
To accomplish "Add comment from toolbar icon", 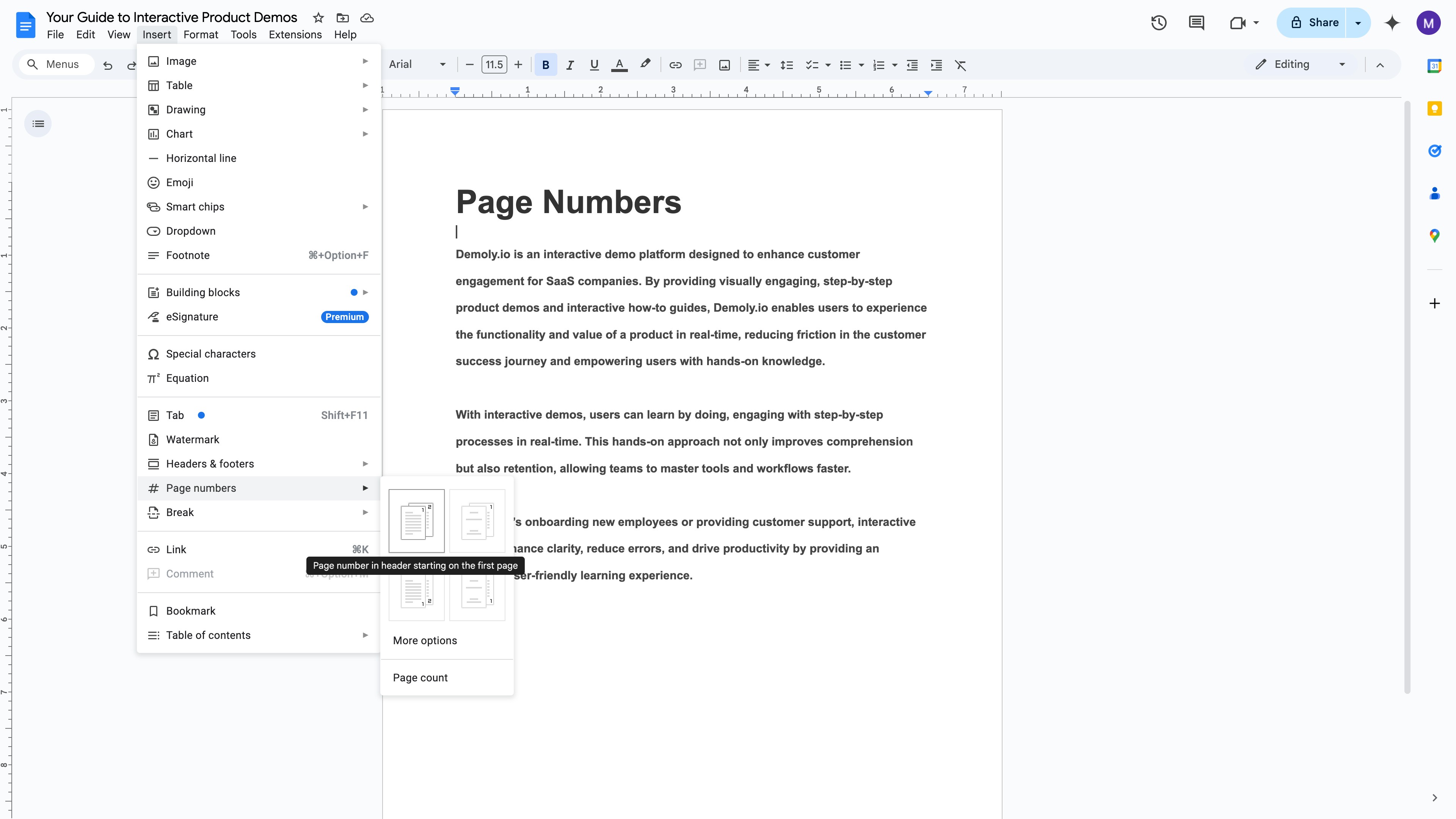I will point(700,65).
